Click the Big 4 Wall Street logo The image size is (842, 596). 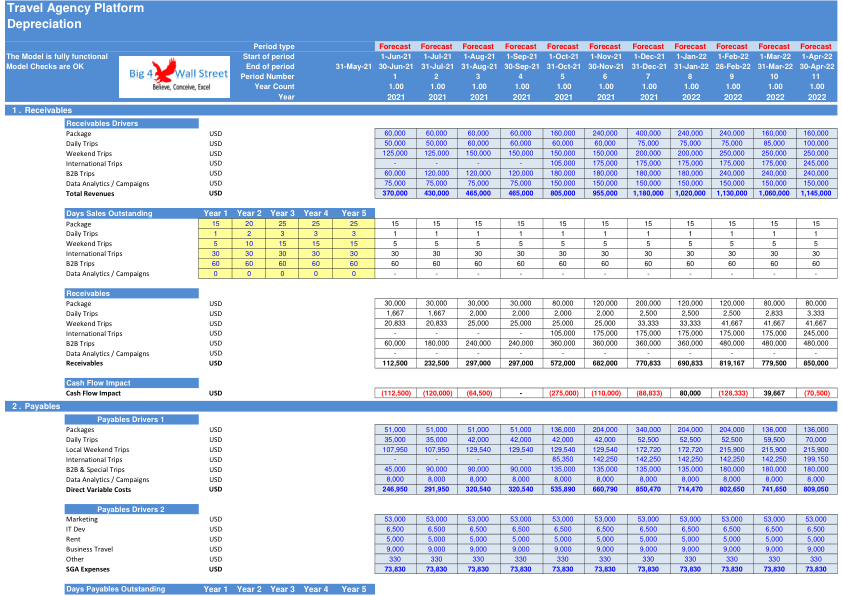click(x=174, y=77)
